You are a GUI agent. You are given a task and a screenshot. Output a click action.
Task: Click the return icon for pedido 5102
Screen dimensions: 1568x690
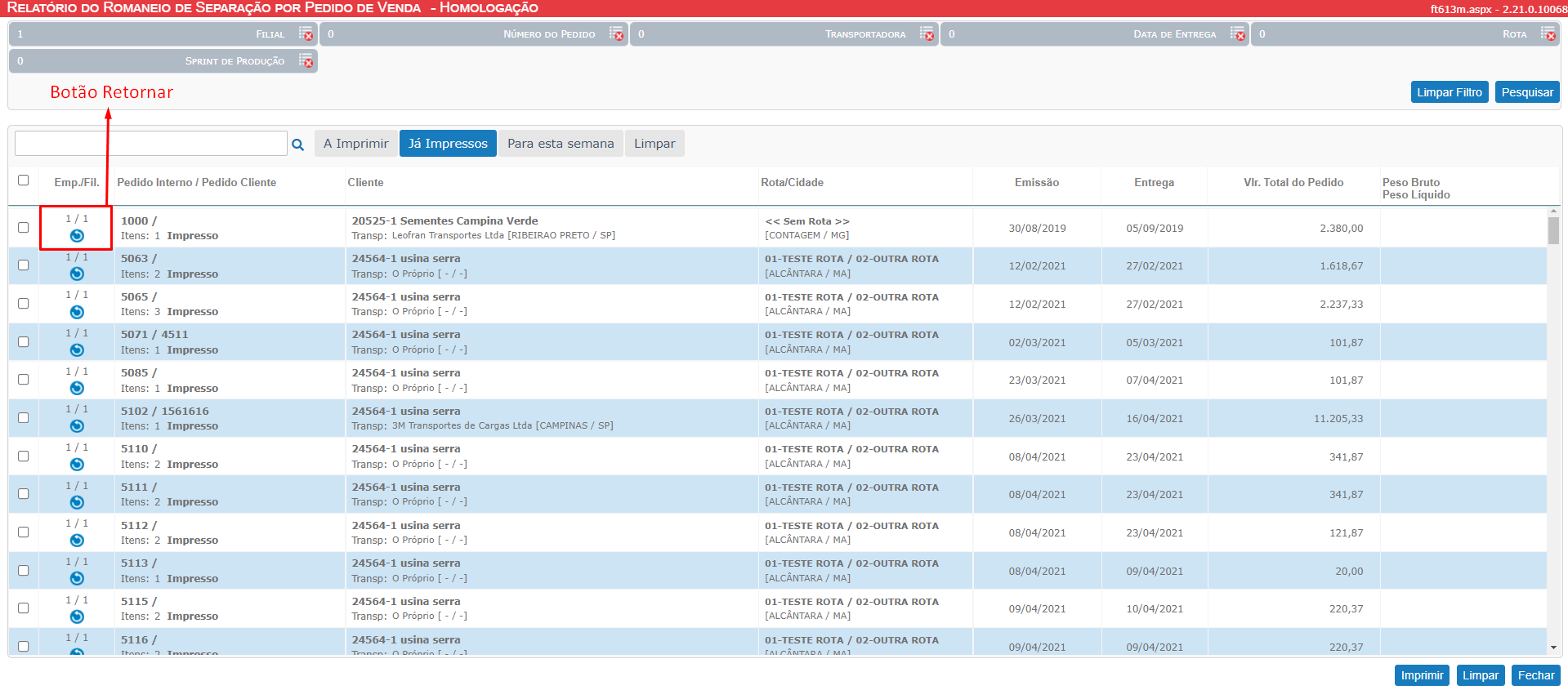coord(77,426)
